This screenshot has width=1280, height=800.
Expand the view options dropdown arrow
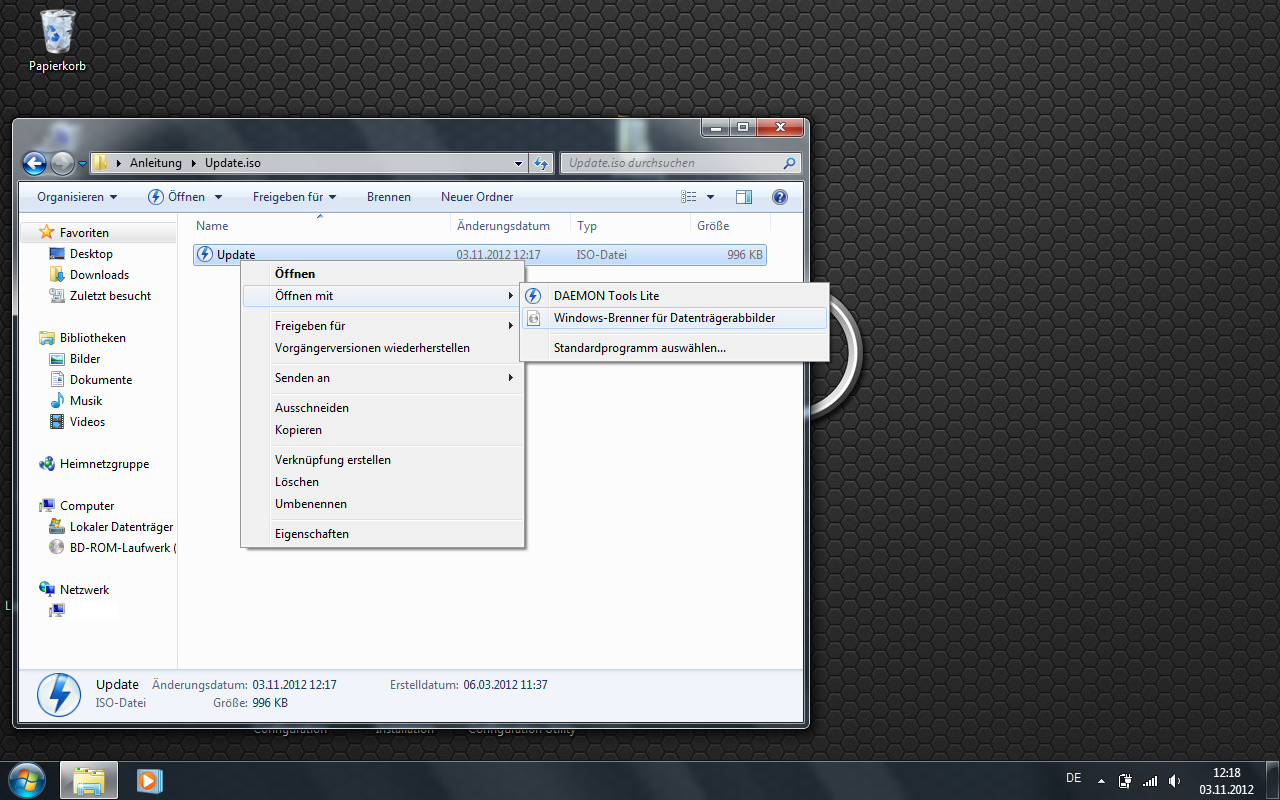click(x=711, y=197)
